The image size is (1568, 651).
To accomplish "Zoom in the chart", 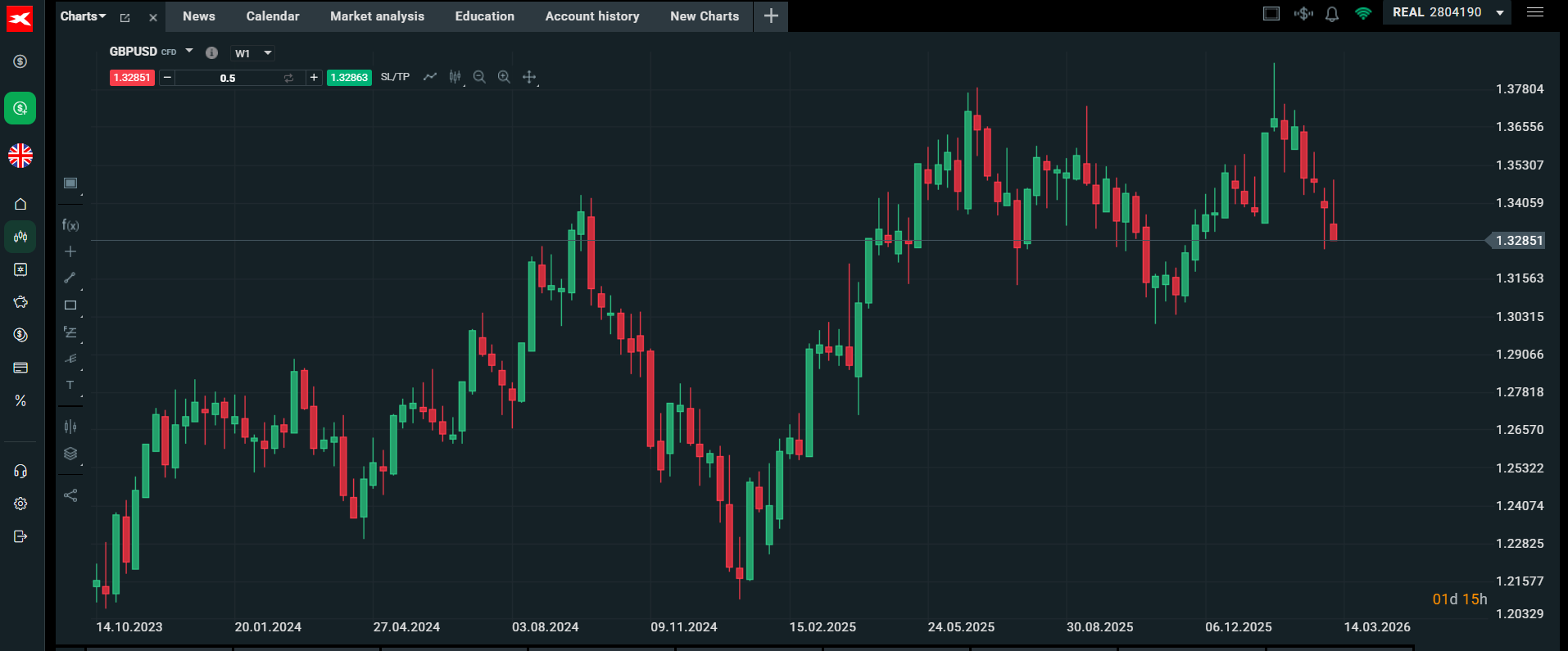I will pos(504,77).
